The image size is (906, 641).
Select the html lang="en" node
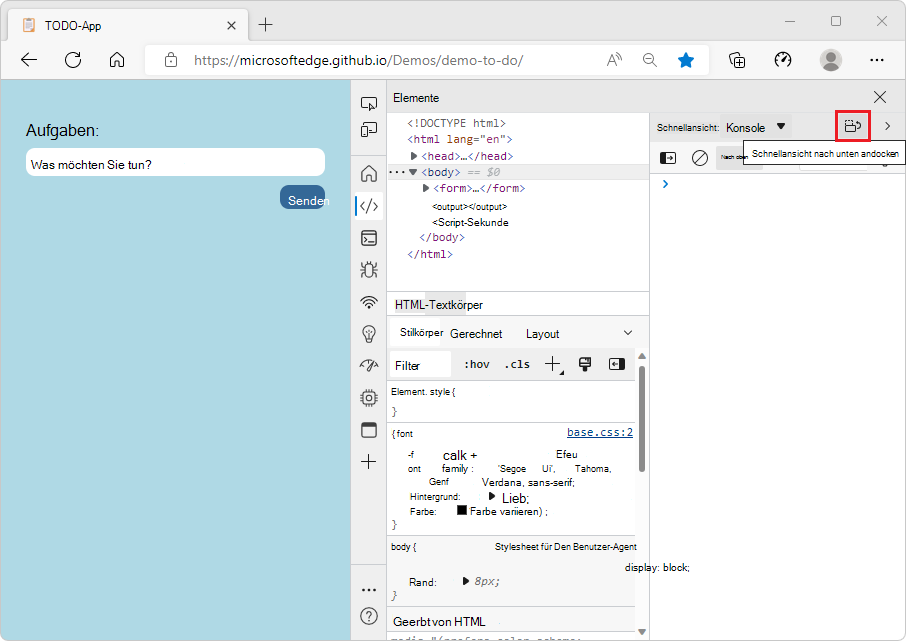click(x=459, y=139)
